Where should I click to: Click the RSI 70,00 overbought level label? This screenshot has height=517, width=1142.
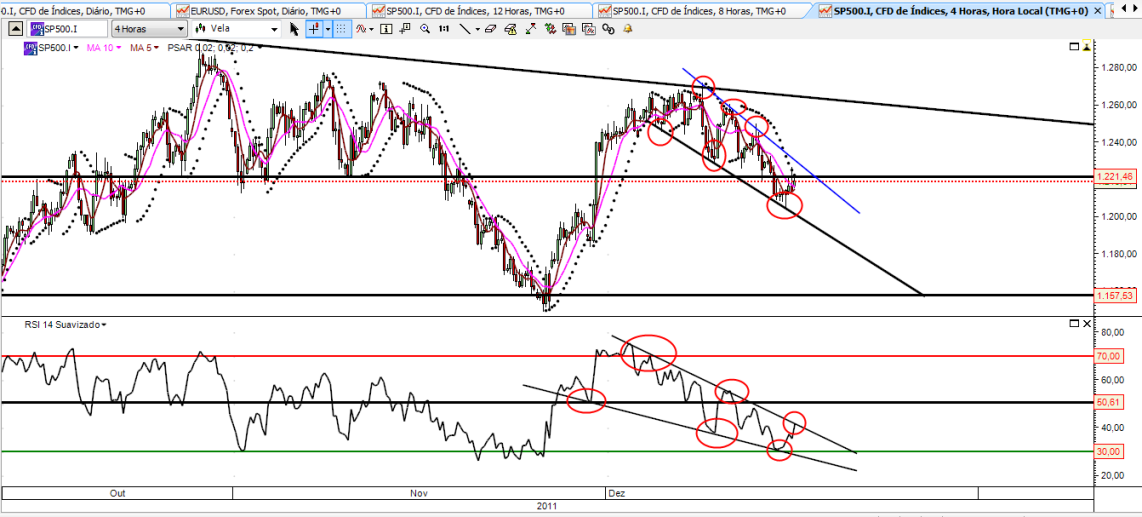click(x=1107, y=356)
